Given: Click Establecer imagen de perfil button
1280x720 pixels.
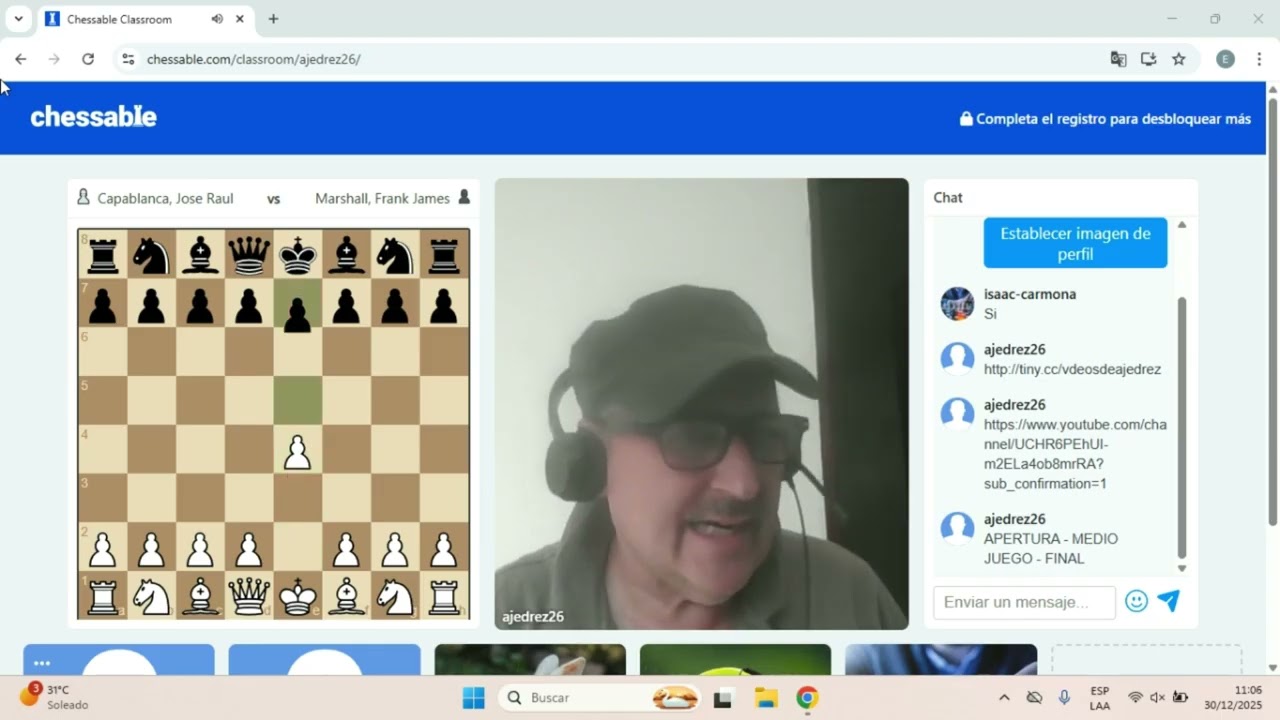Looking at the screenshot, I should point(1075,243).
